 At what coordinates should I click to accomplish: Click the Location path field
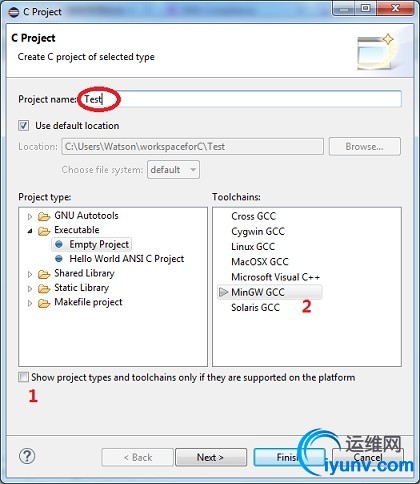coord(192,147)
